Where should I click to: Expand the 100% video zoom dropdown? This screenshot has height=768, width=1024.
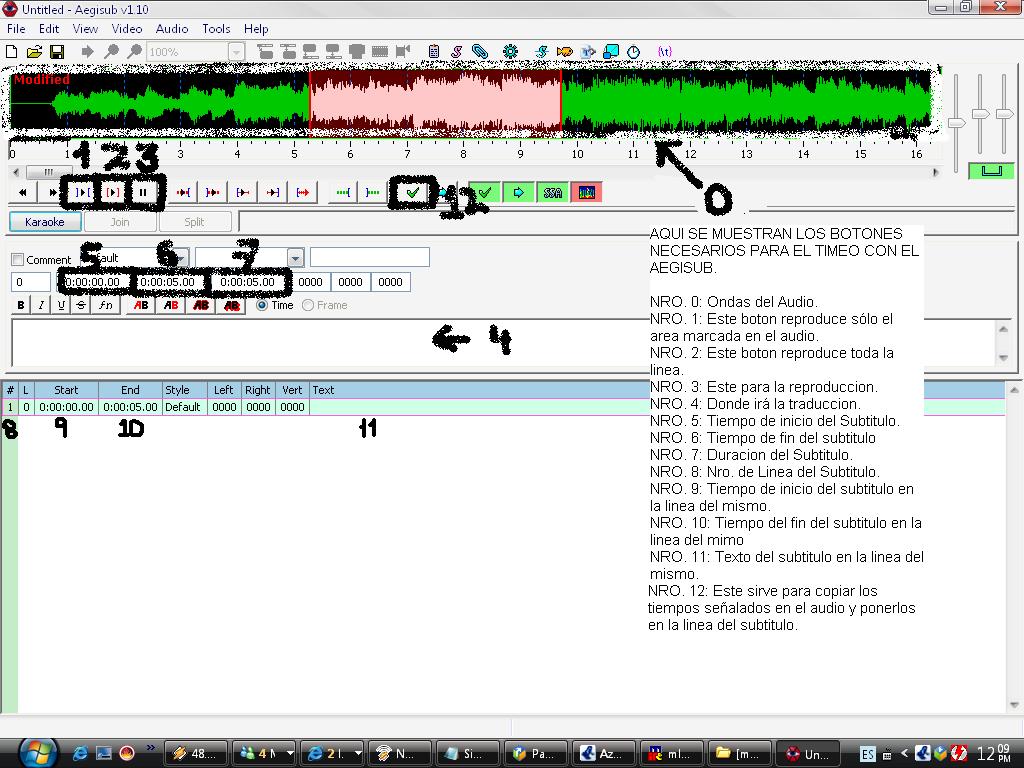pyautogui.click(x=236, y=52)
